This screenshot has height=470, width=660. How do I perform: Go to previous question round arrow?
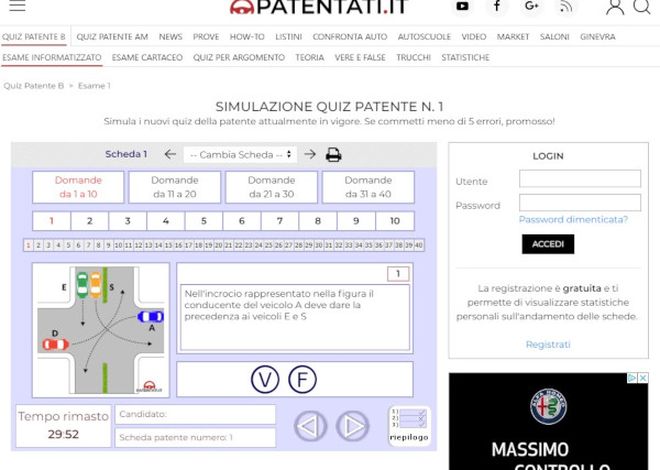tap(310, 426)
